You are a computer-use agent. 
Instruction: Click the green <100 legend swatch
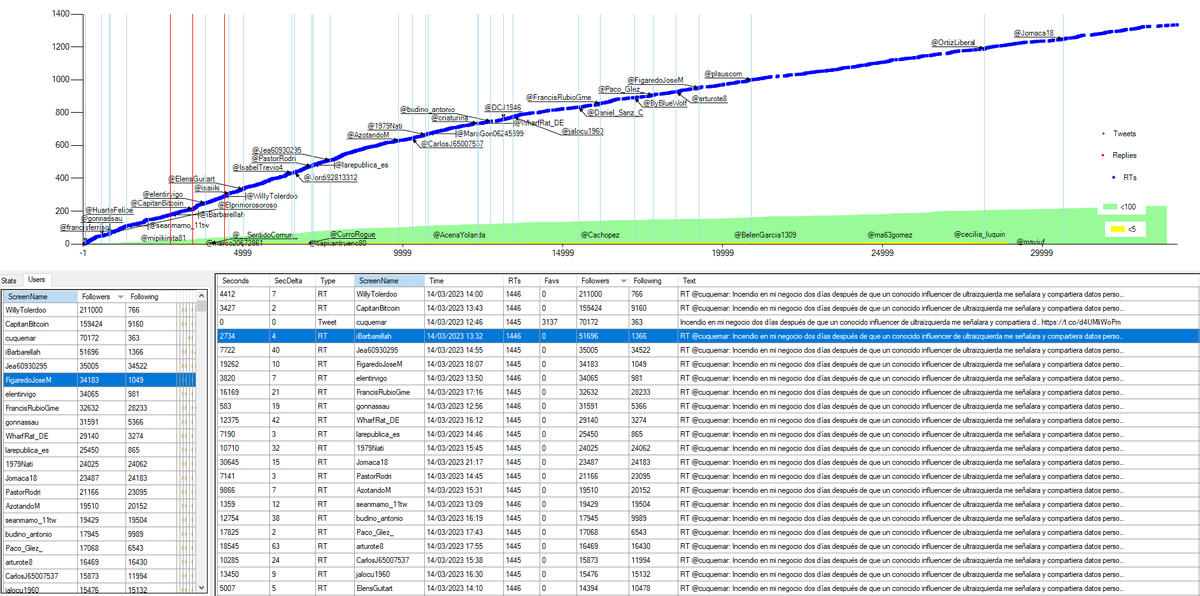(1110, 206)
